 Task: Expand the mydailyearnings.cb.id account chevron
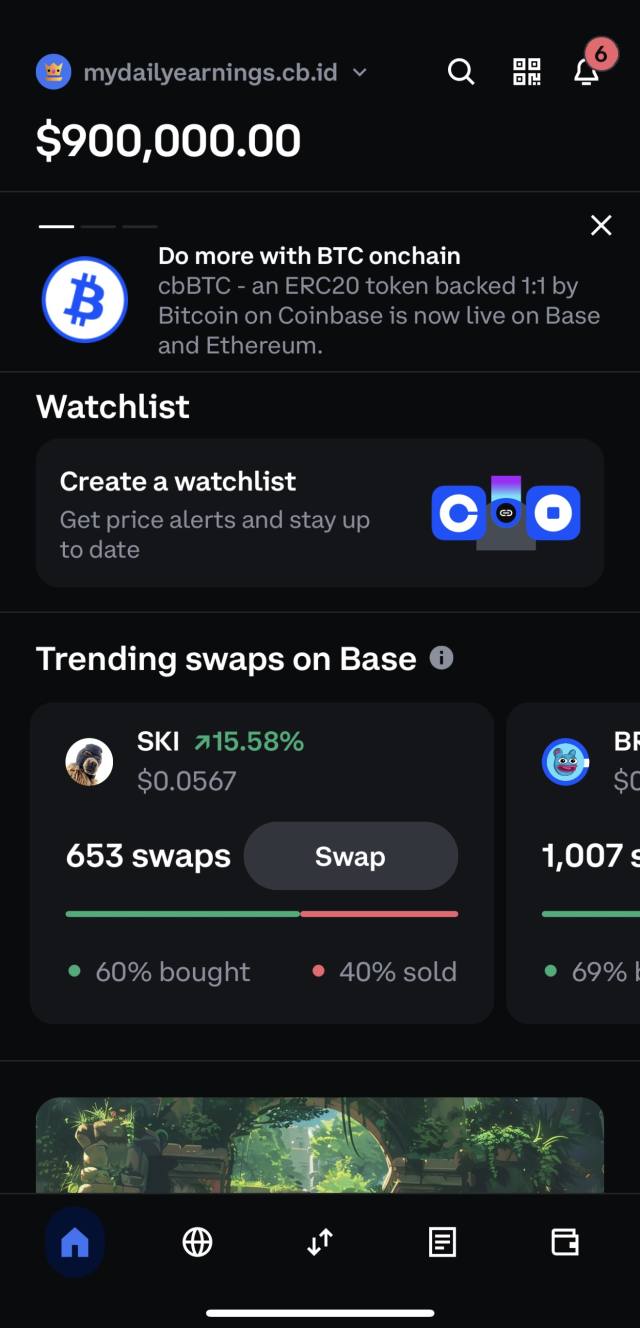[360, 72]
